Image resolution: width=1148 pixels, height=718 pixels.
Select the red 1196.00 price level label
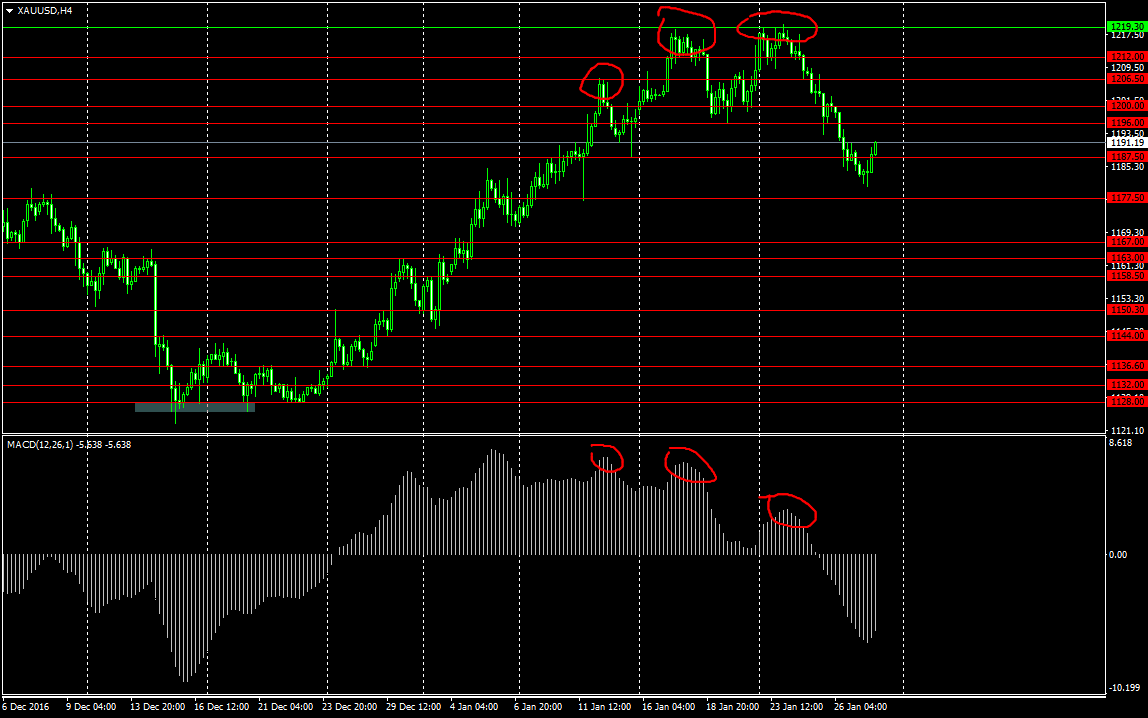tap(1127, 123)
